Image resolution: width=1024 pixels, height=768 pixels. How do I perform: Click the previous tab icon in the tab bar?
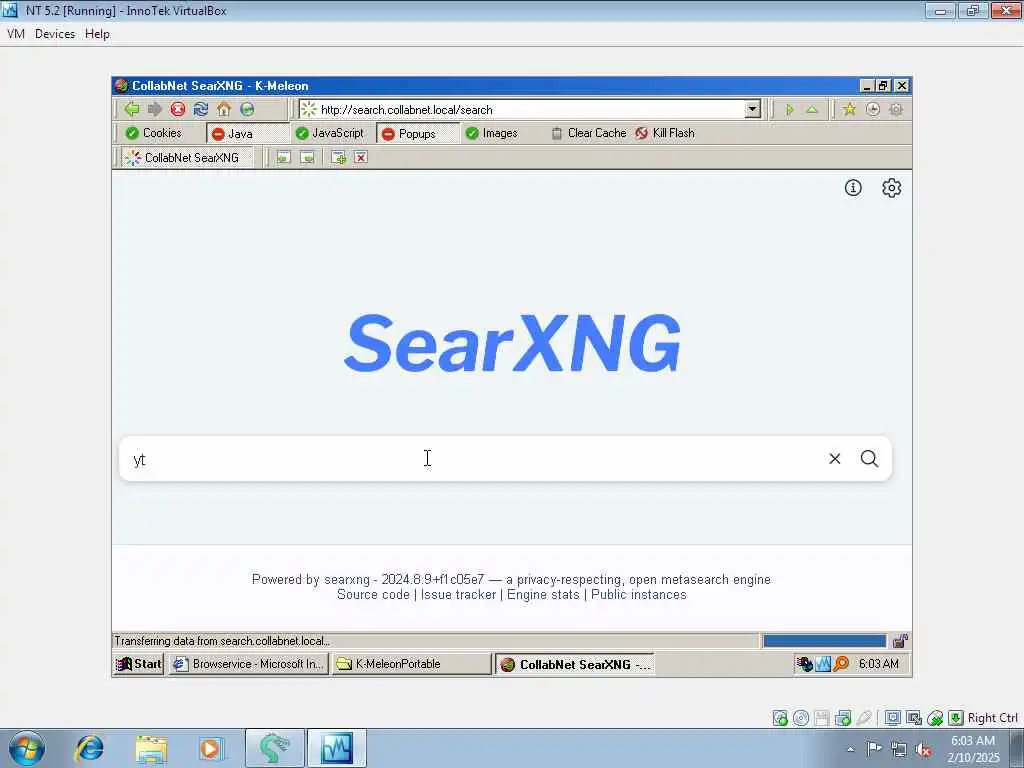click(x=283, y=157)
